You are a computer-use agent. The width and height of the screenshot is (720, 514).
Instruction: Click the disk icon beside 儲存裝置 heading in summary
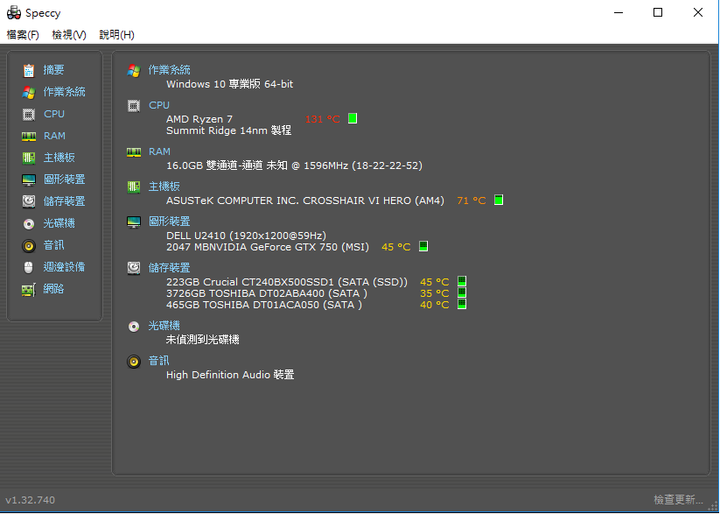coord(134,268)
